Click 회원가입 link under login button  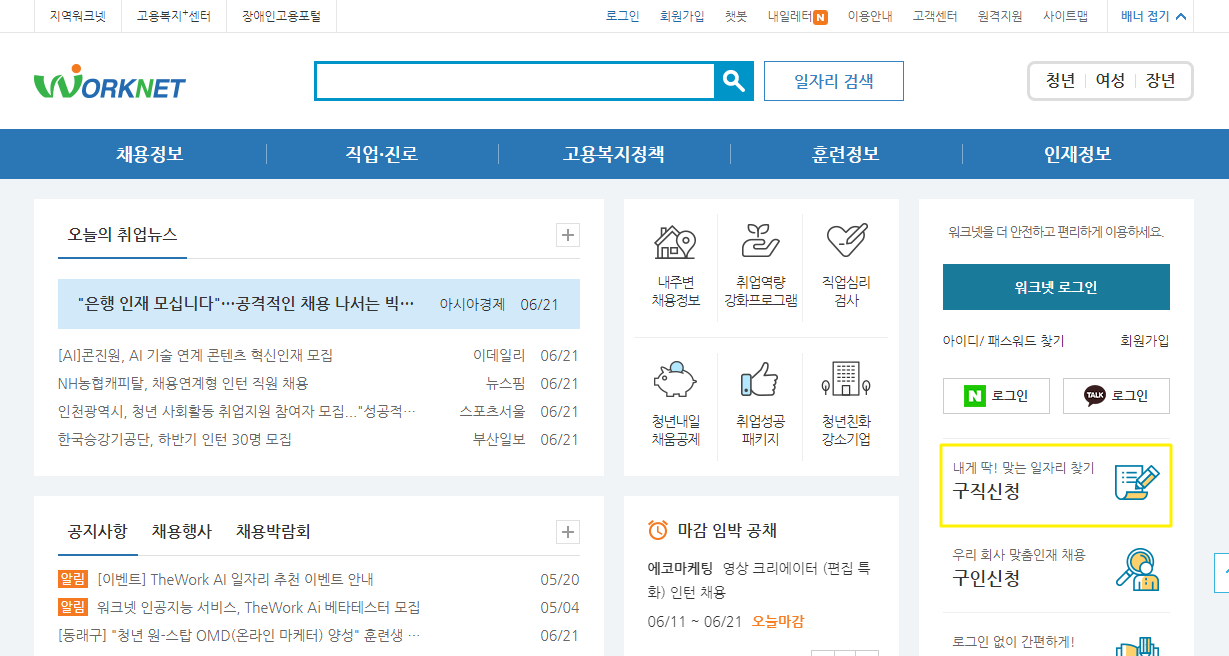pos(1144,341)
